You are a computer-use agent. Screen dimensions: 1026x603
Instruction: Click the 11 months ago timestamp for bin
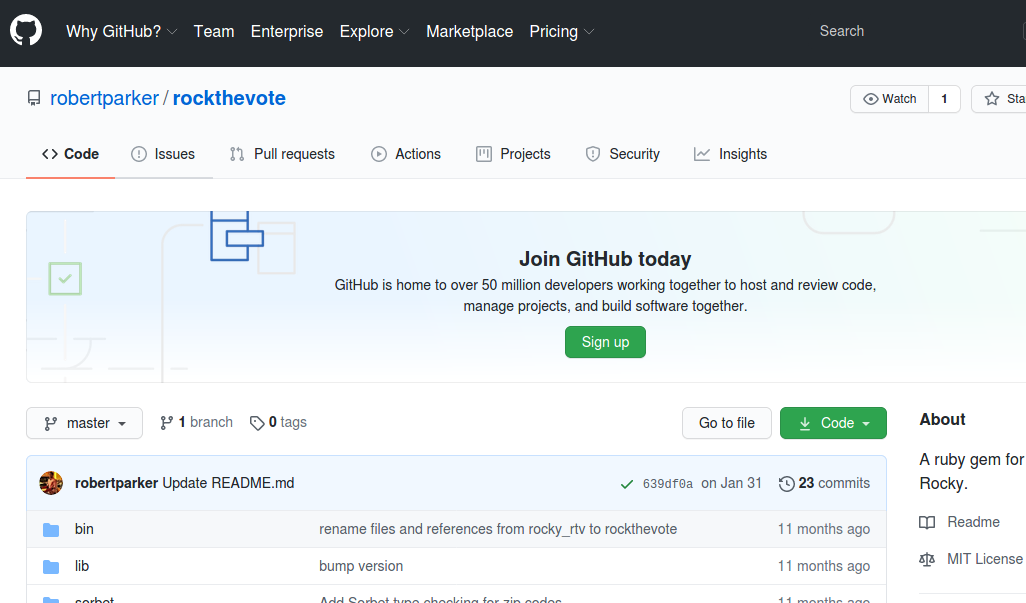click(824, 529)
